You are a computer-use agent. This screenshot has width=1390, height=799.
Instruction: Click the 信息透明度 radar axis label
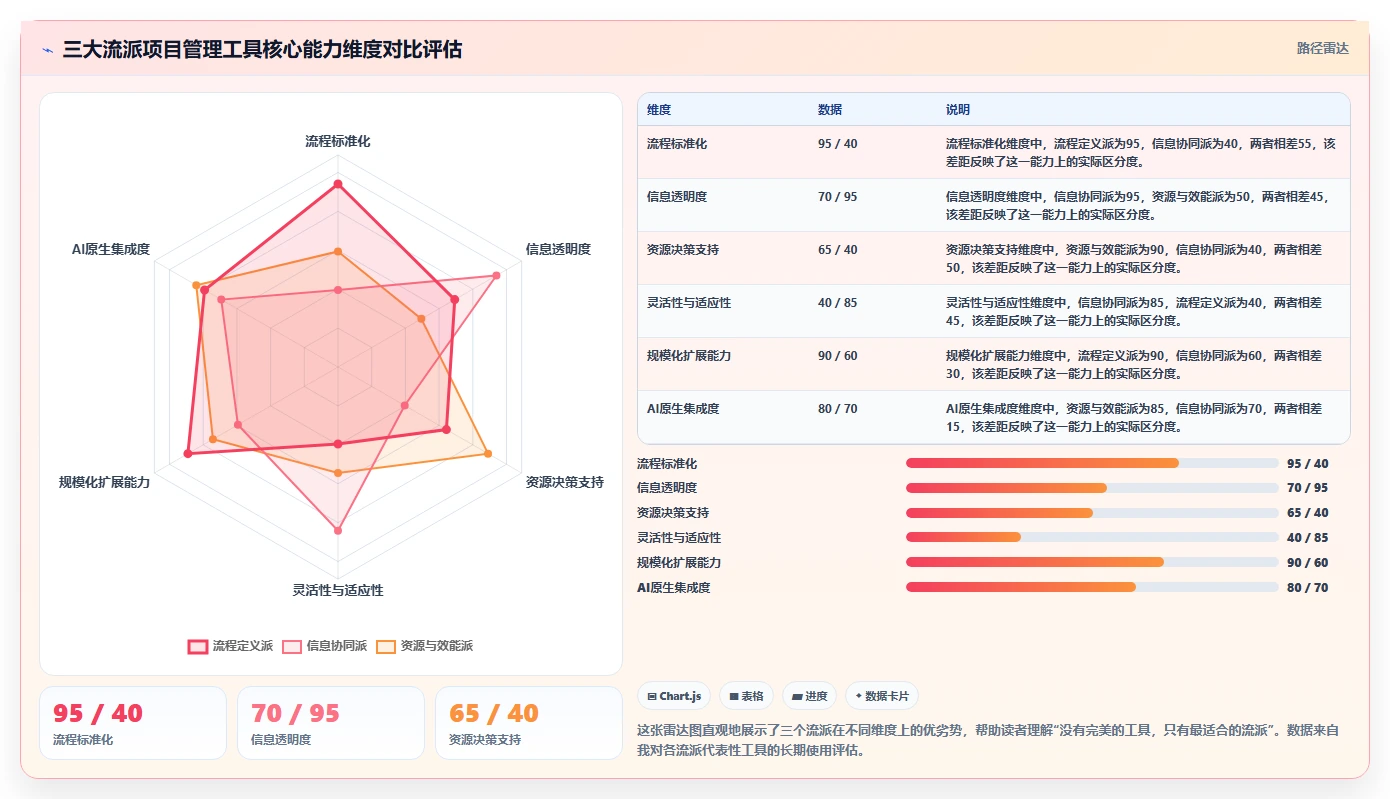click(x=558, y=249)
